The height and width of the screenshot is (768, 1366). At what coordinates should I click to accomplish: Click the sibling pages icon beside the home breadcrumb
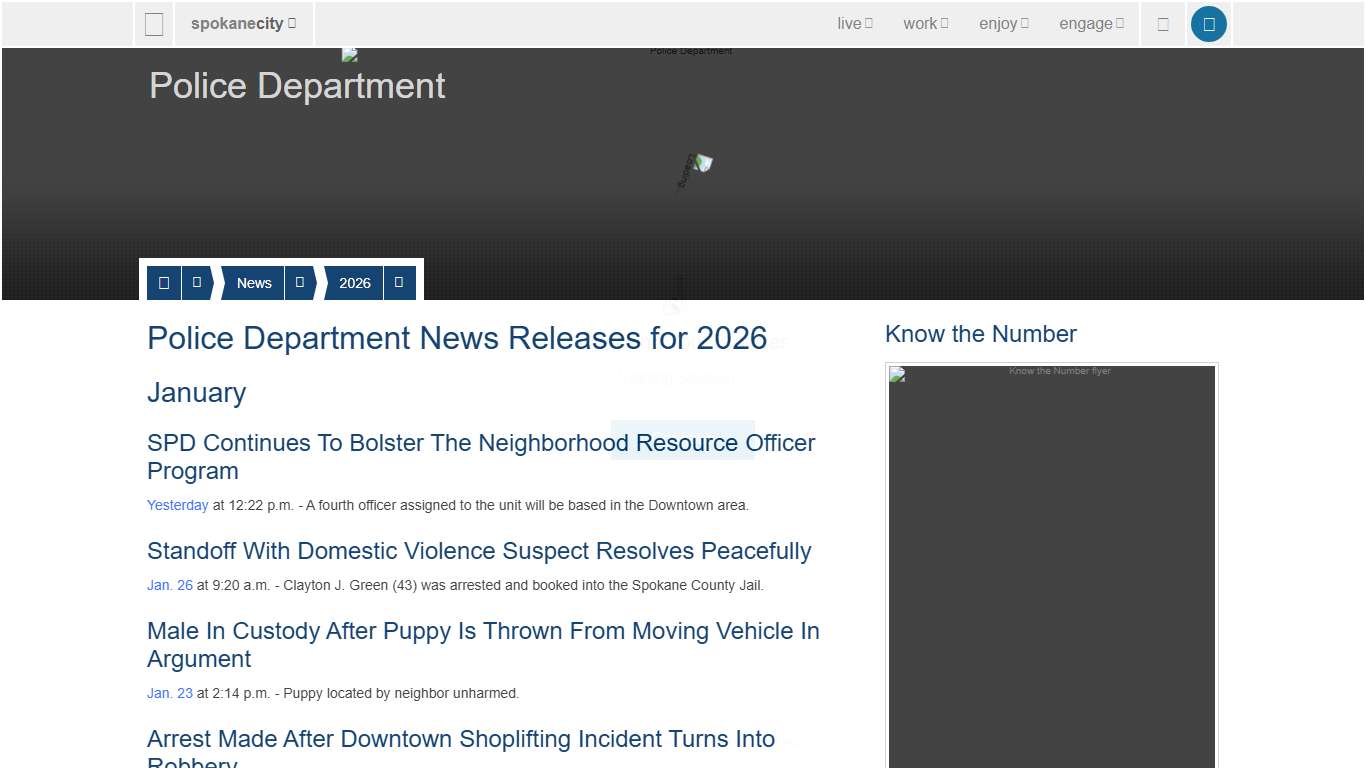pos(197,282)
